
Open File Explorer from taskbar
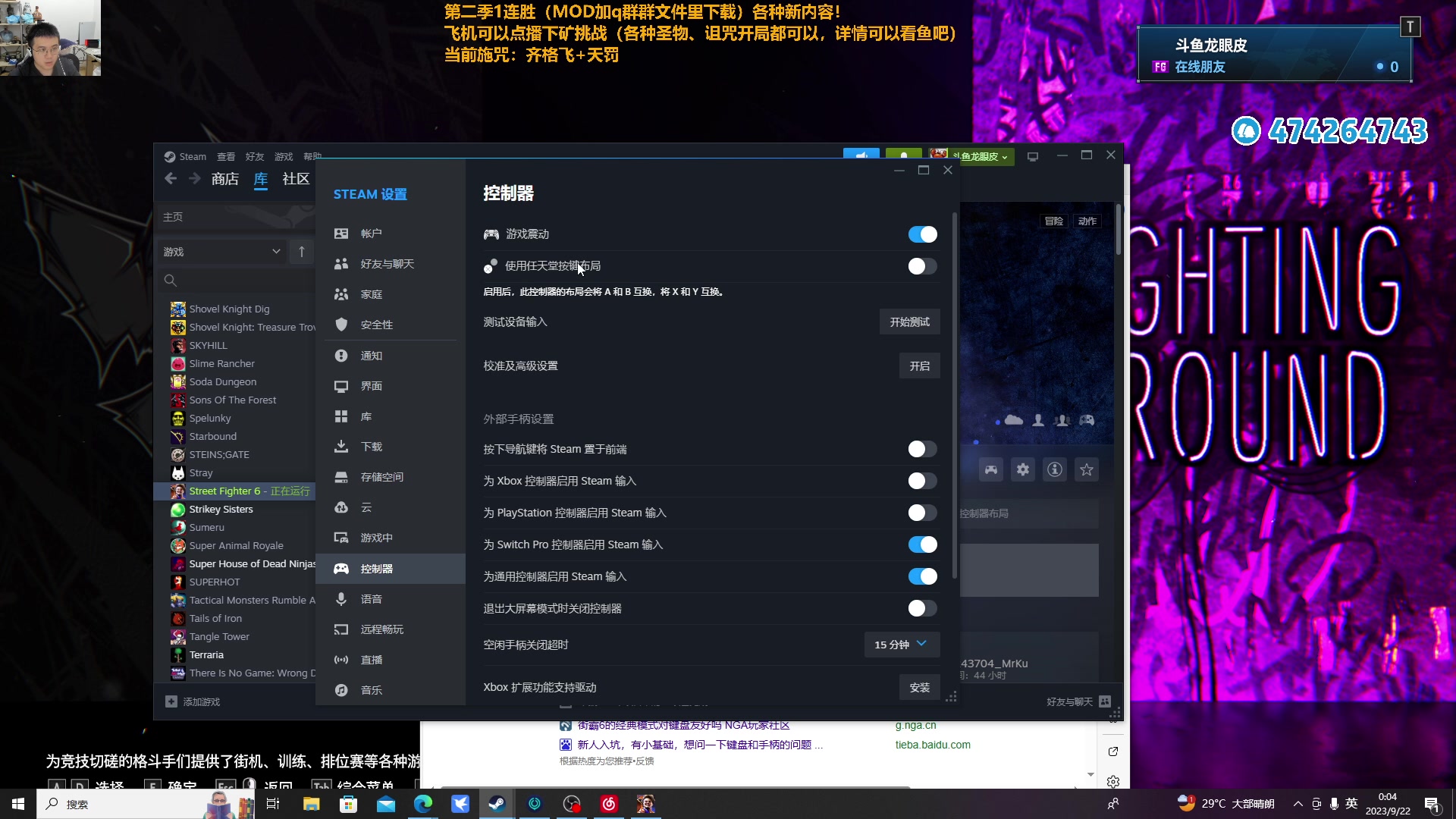tap(312, 804)
